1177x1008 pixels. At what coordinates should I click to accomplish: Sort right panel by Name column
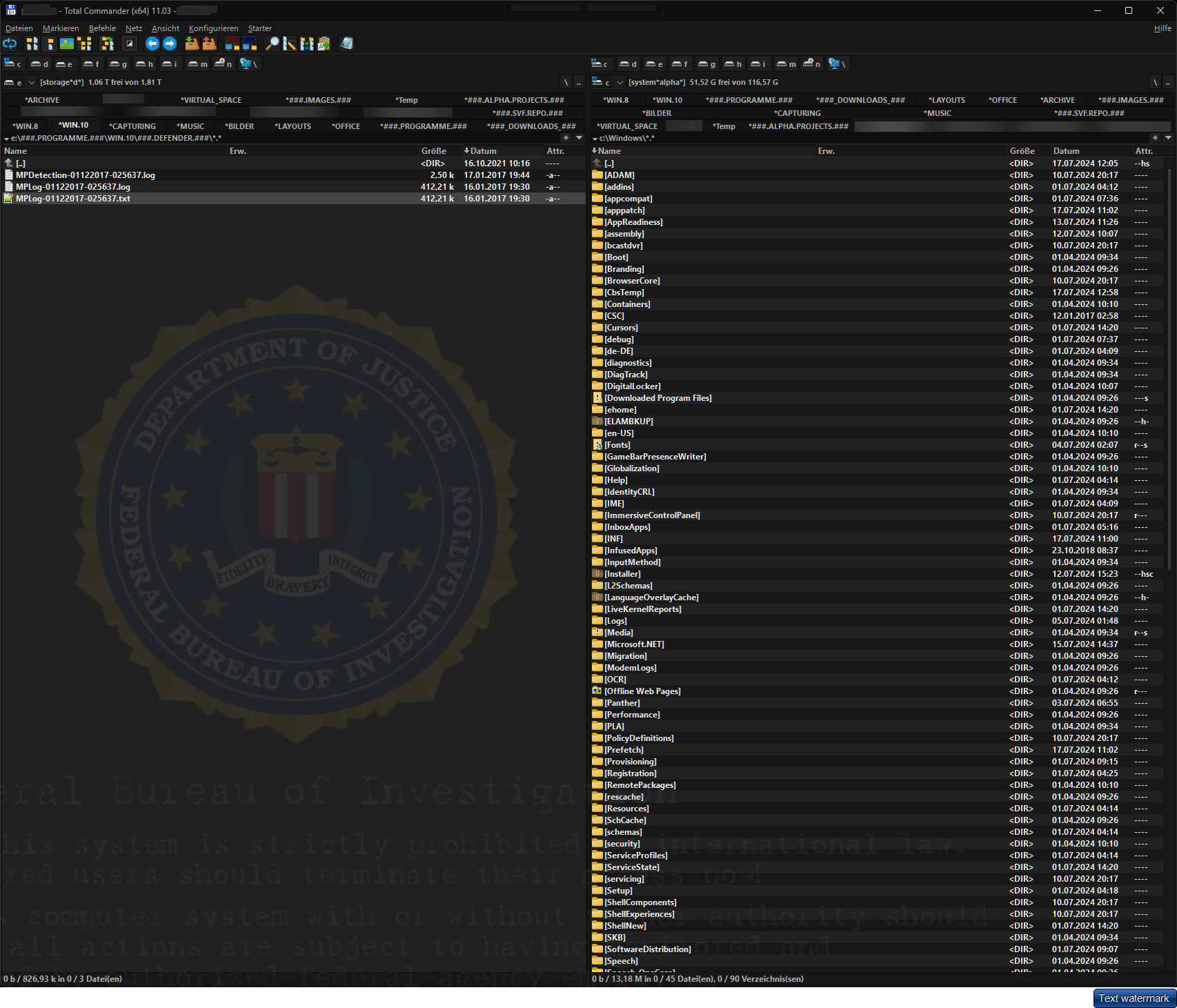(702, 150)
